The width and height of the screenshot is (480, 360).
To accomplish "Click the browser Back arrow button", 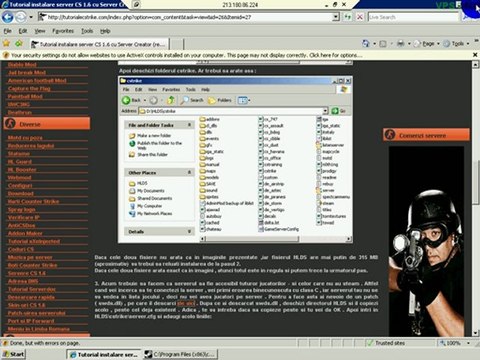I will pos(8,17).
